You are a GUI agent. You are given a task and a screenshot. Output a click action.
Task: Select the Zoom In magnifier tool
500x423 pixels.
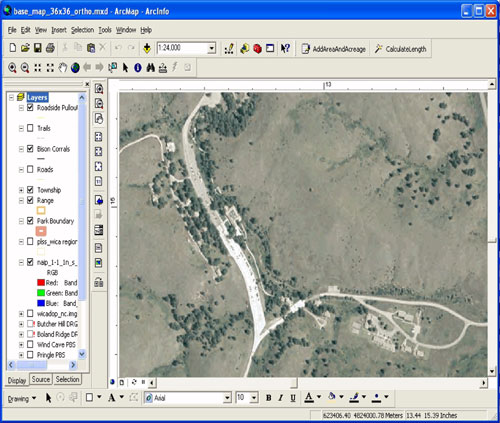12,68
